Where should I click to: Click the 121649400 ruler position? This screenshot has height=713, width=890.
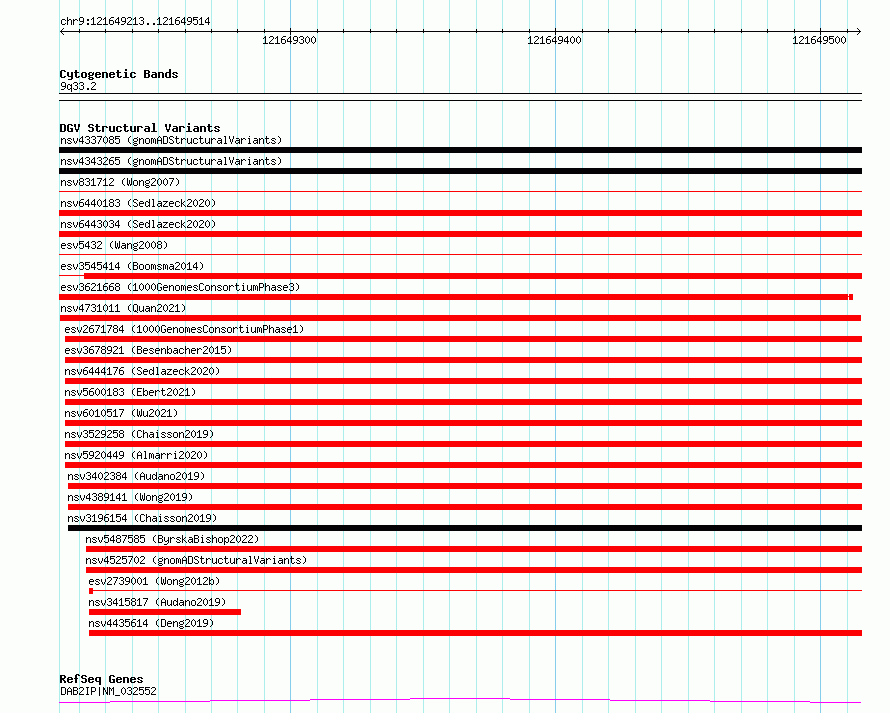[555, 40]
